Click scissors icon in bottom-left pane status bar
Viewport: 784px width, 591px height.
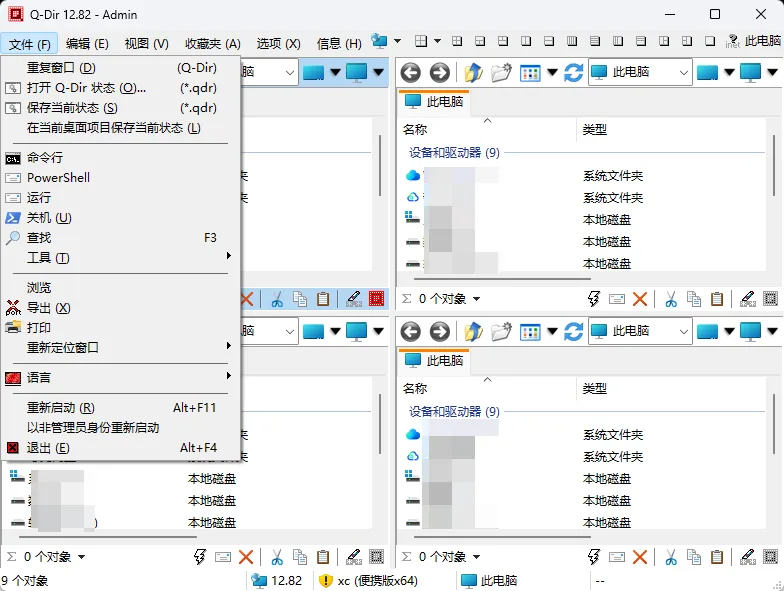[277, 556]
